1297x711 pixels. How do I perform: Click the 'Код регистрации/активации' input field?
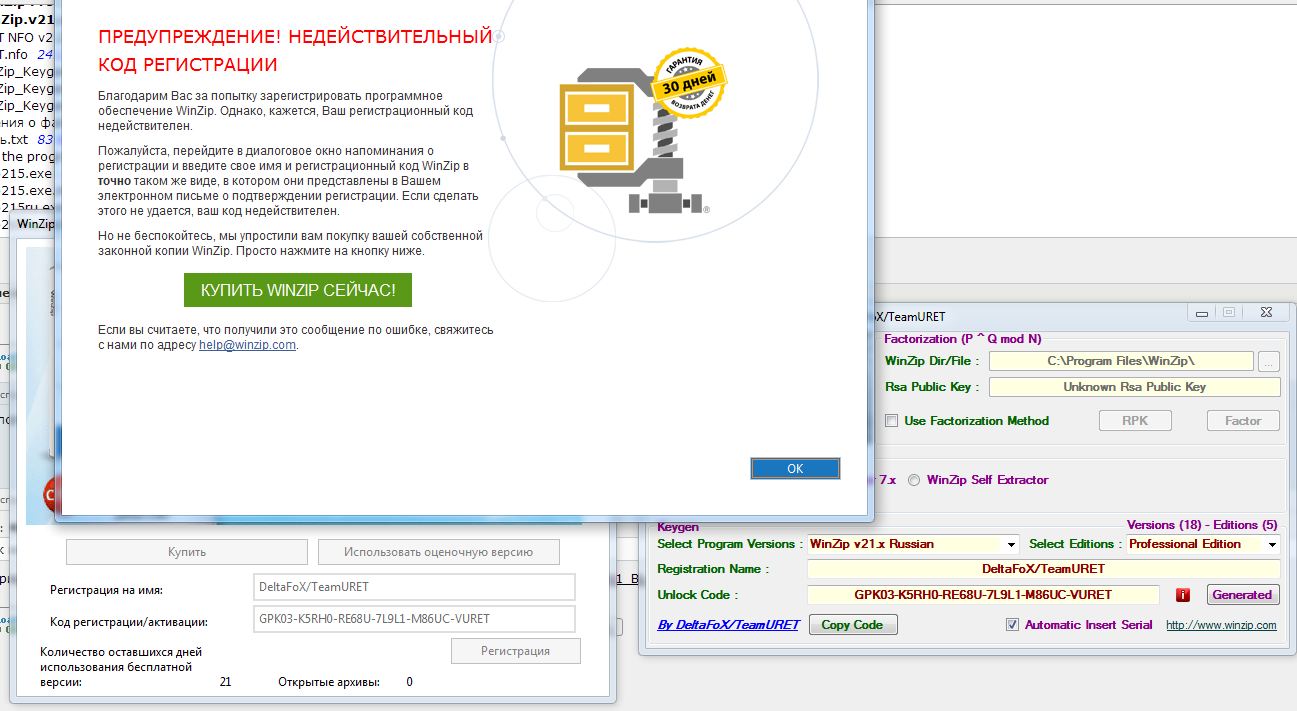point(415,619)
